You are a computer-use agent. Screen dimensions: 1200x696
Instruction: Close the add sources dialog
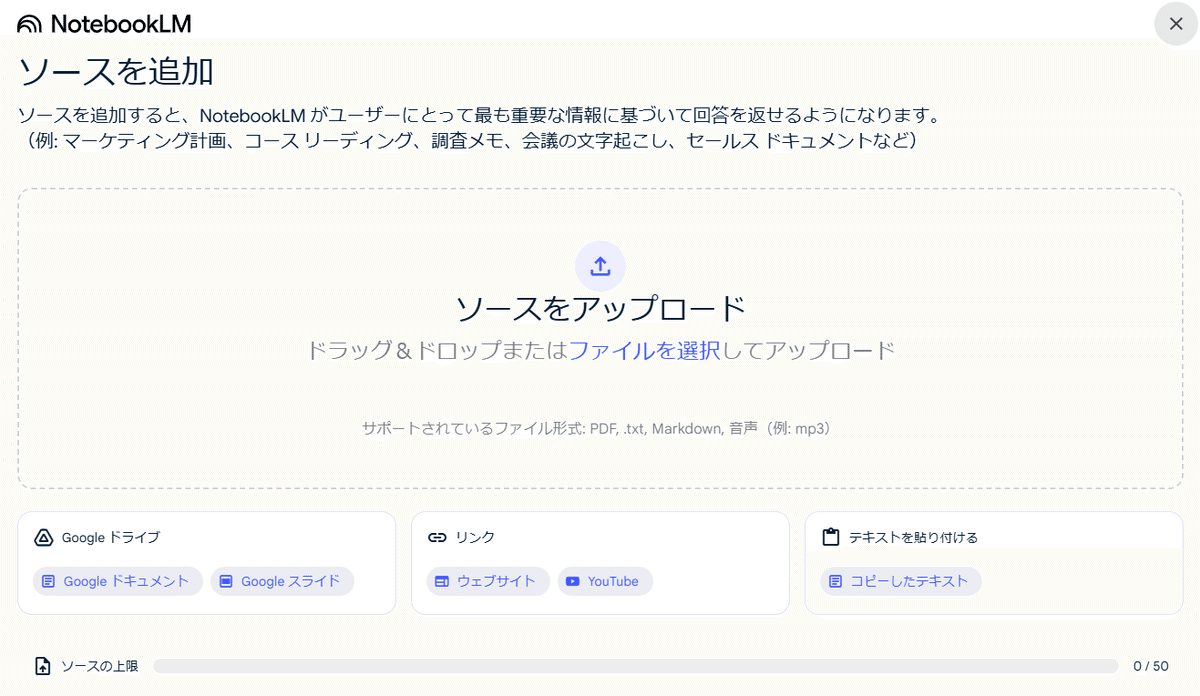coord(1176,24)
